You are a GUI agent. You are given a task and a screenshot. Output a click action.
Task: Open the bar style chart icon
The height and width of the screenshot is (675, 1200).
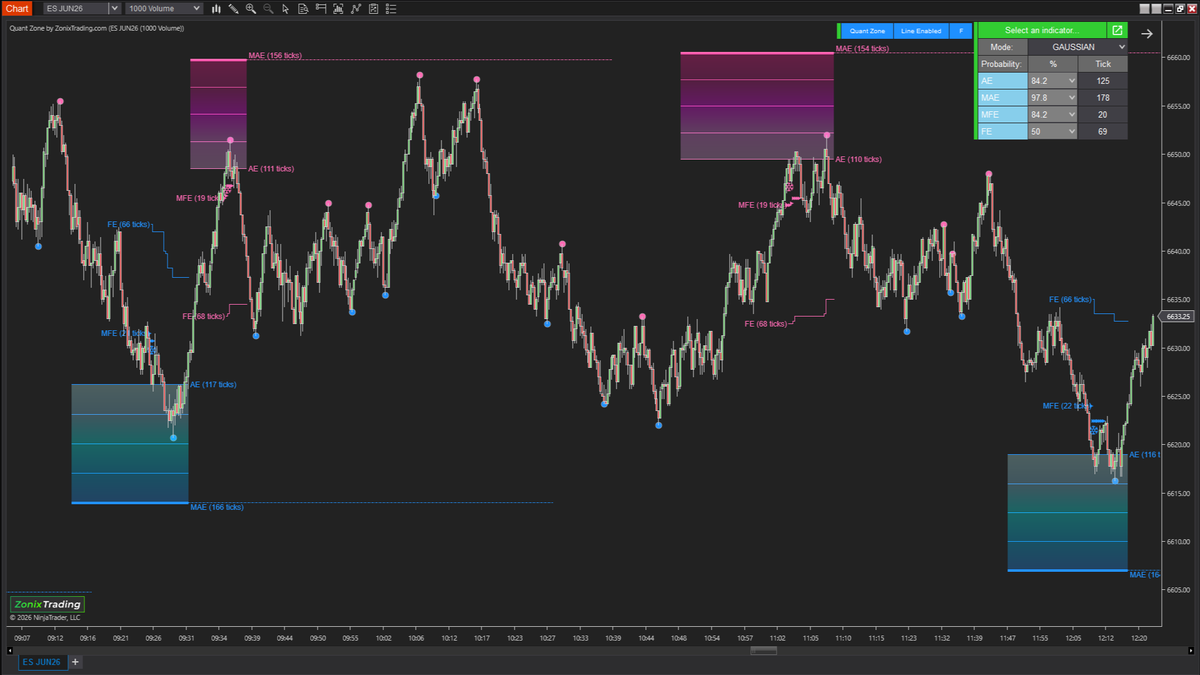click(x=216, y=8)
